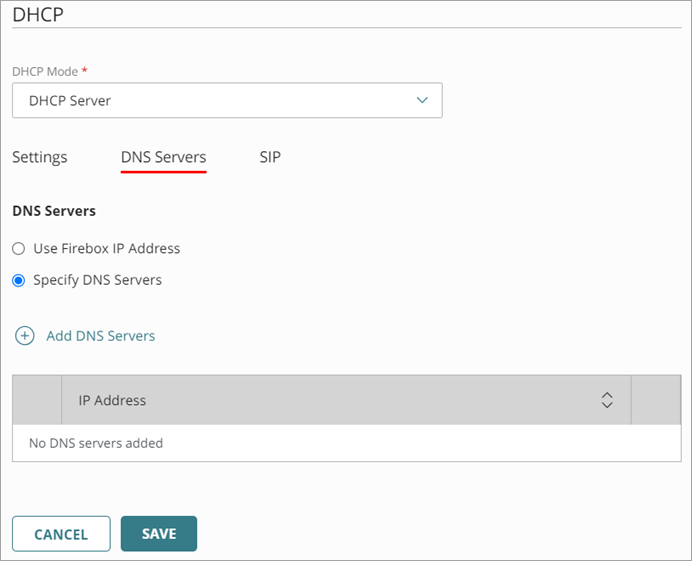Click the Add DNS Servers link
This screenshot has width=692, height=561.
101,336
